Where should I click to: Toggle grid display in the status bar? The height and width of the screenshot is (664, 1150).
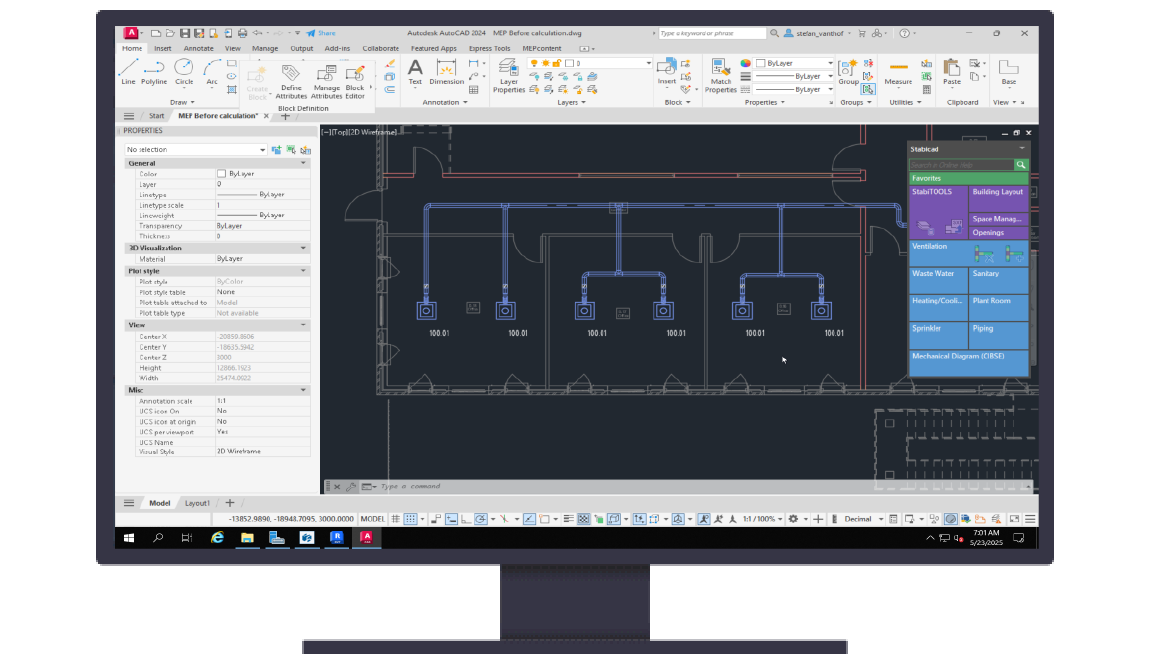(x=394, y=519)
